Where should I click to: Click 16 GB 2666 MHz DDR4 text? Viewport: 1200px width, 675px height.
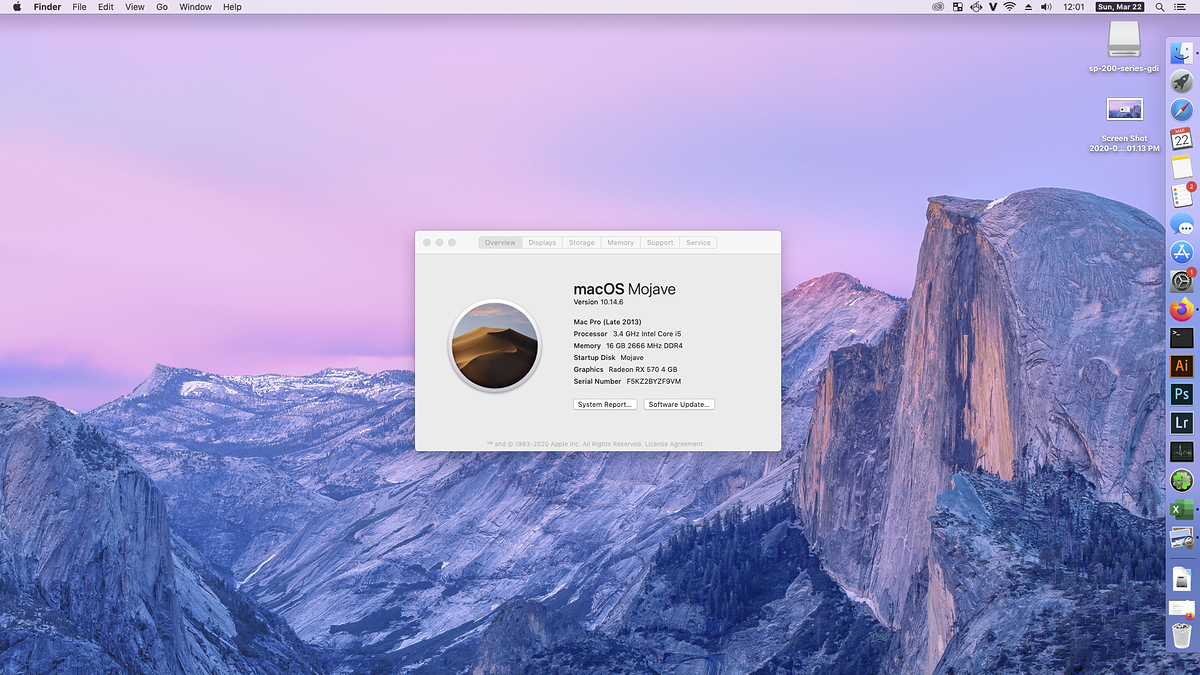point(644,346)
